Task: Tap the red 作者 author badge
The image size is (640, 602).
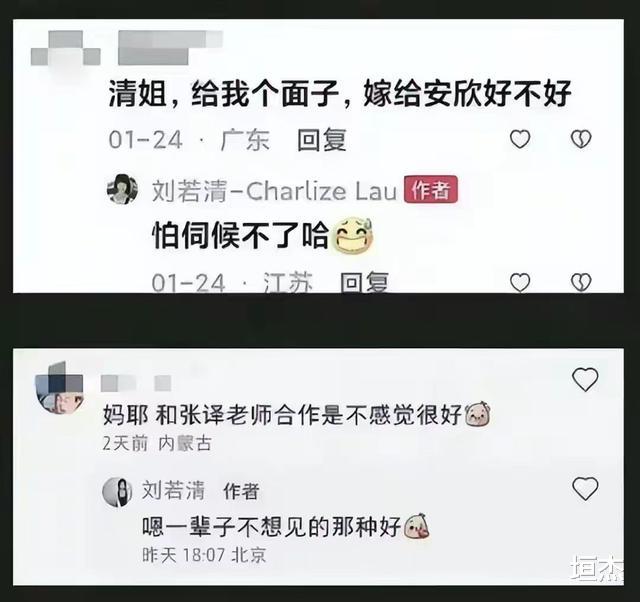Action: pyautogui.click(x=431, y=189)
